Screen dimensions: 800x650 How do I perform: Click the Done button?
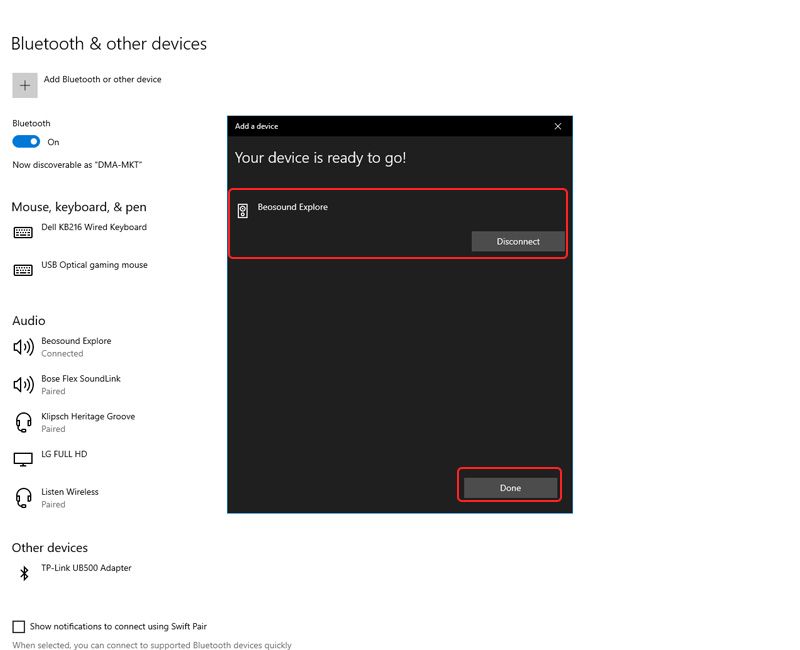[510, 488]
